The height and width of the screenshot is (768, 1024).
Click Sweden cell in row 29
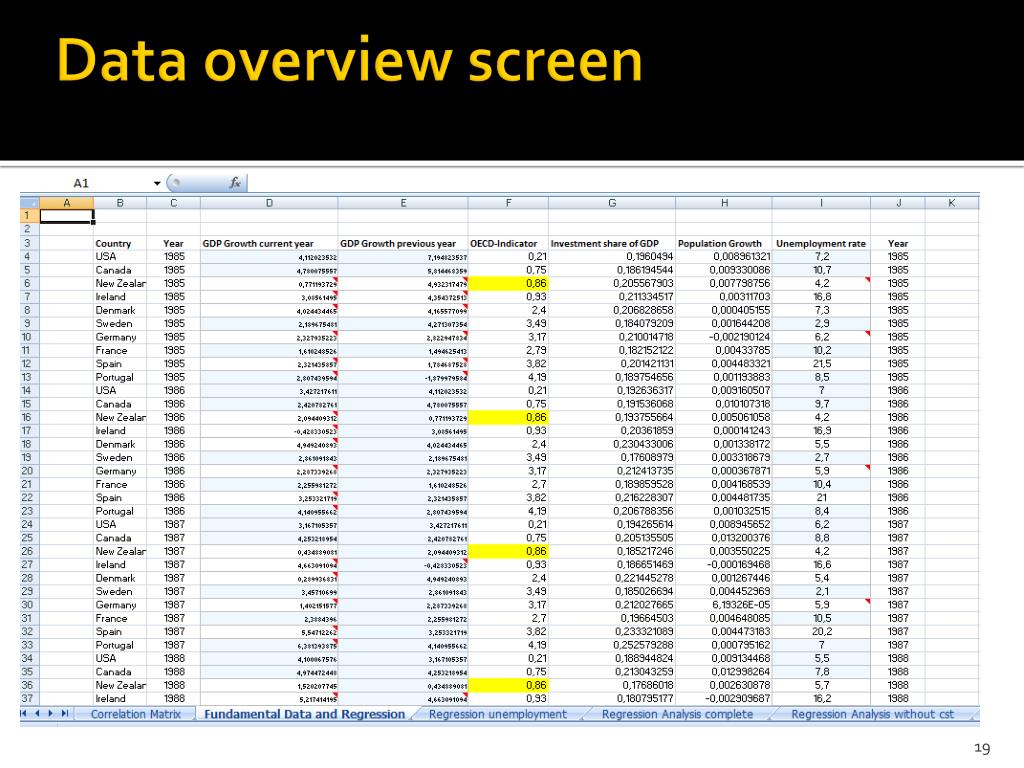coord(120,592)
